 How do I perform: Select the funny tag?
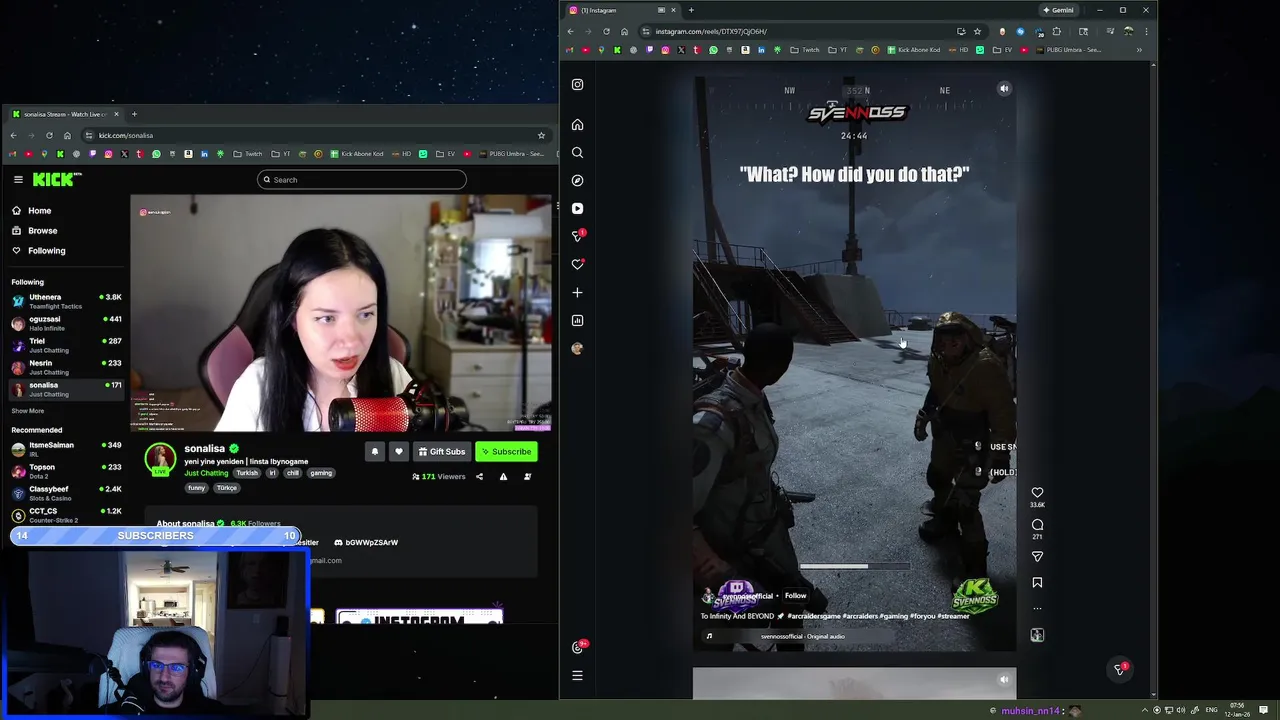point(196,488)
